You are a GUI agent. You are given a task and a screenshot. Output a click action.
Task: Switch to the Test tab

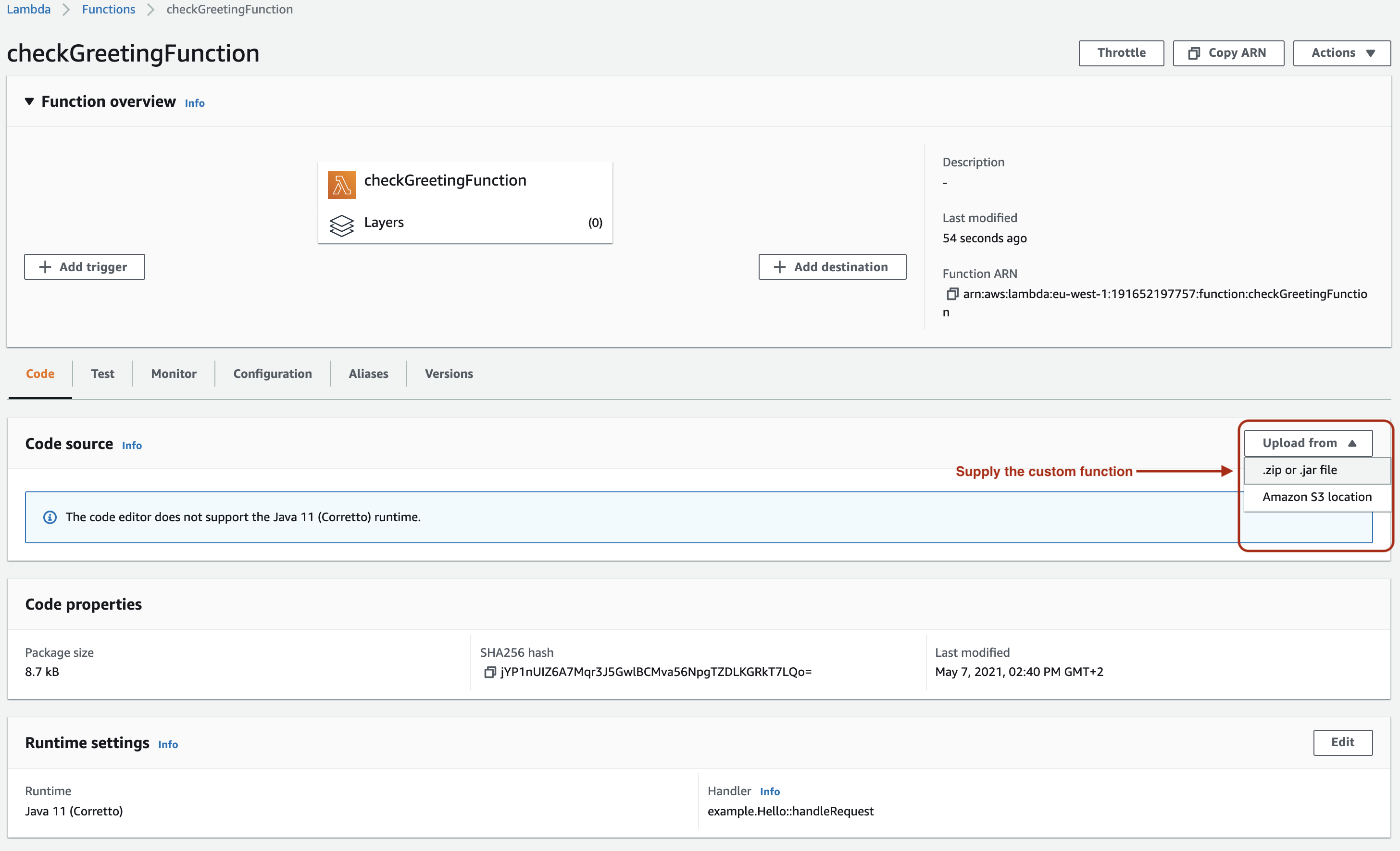102,374
